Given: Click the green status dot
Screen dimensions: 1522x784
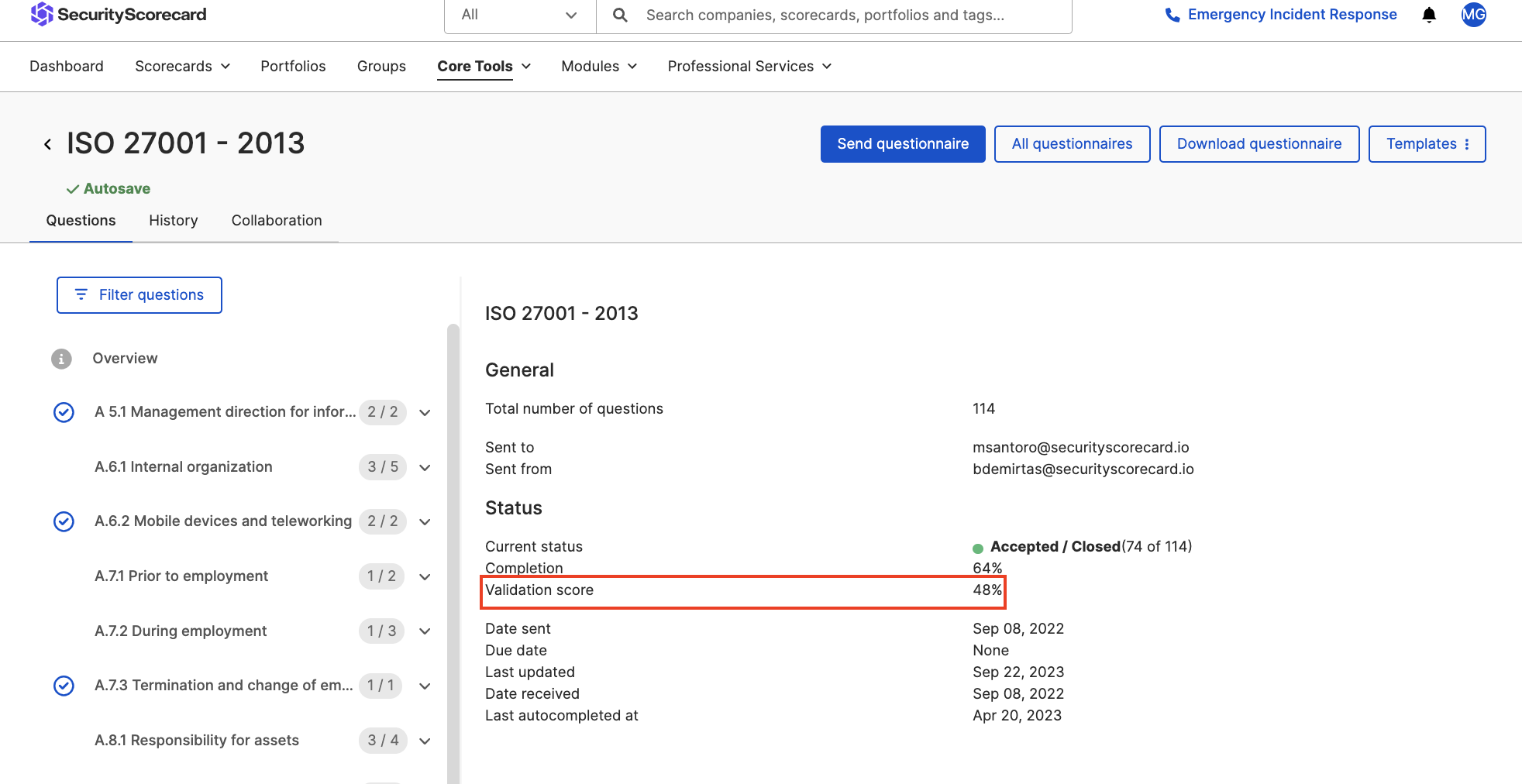Looking at the screenshot, I should [x=978, y=548].
